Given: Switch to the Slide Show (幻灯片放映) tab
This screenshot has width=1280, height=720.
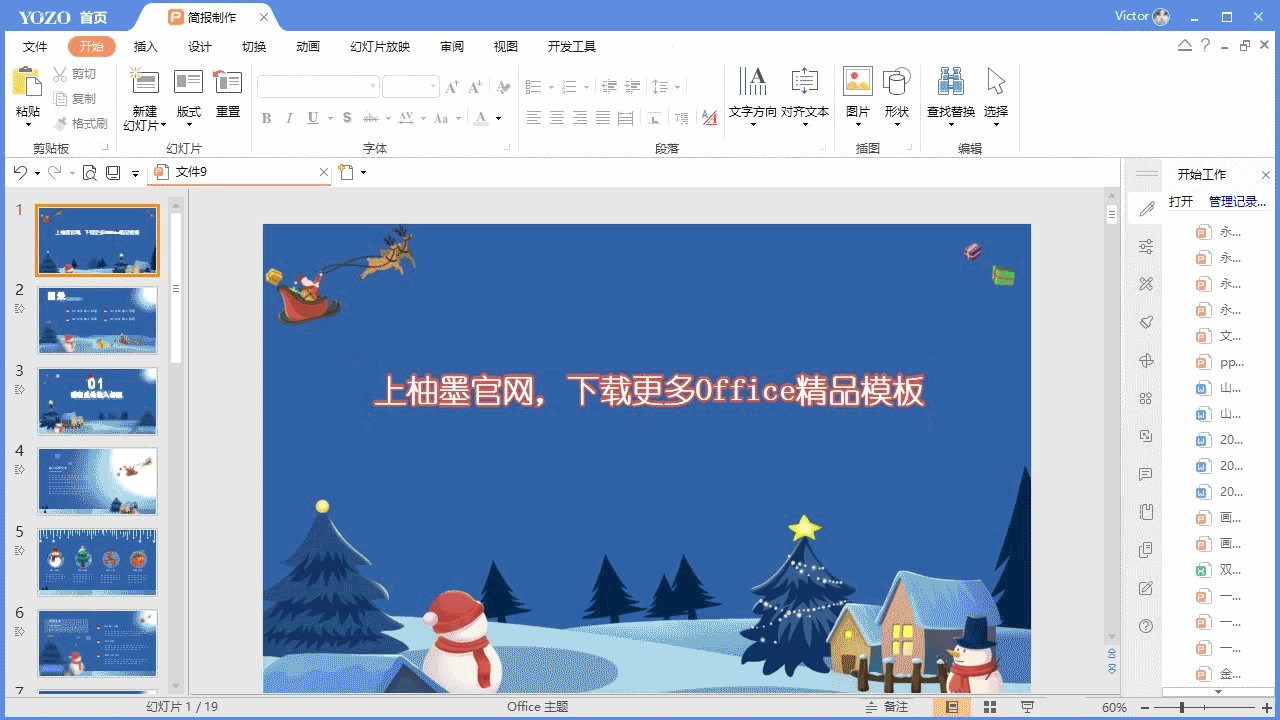Looking at the screenshot, I should [x=380, y=47].
